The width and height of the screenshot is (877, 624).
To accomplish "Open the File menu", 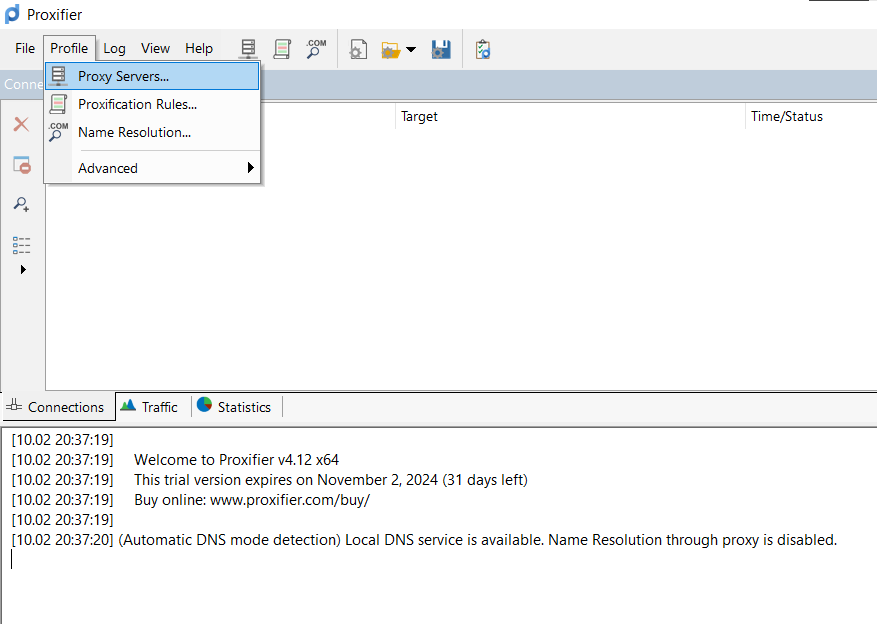I will (25, 49).
